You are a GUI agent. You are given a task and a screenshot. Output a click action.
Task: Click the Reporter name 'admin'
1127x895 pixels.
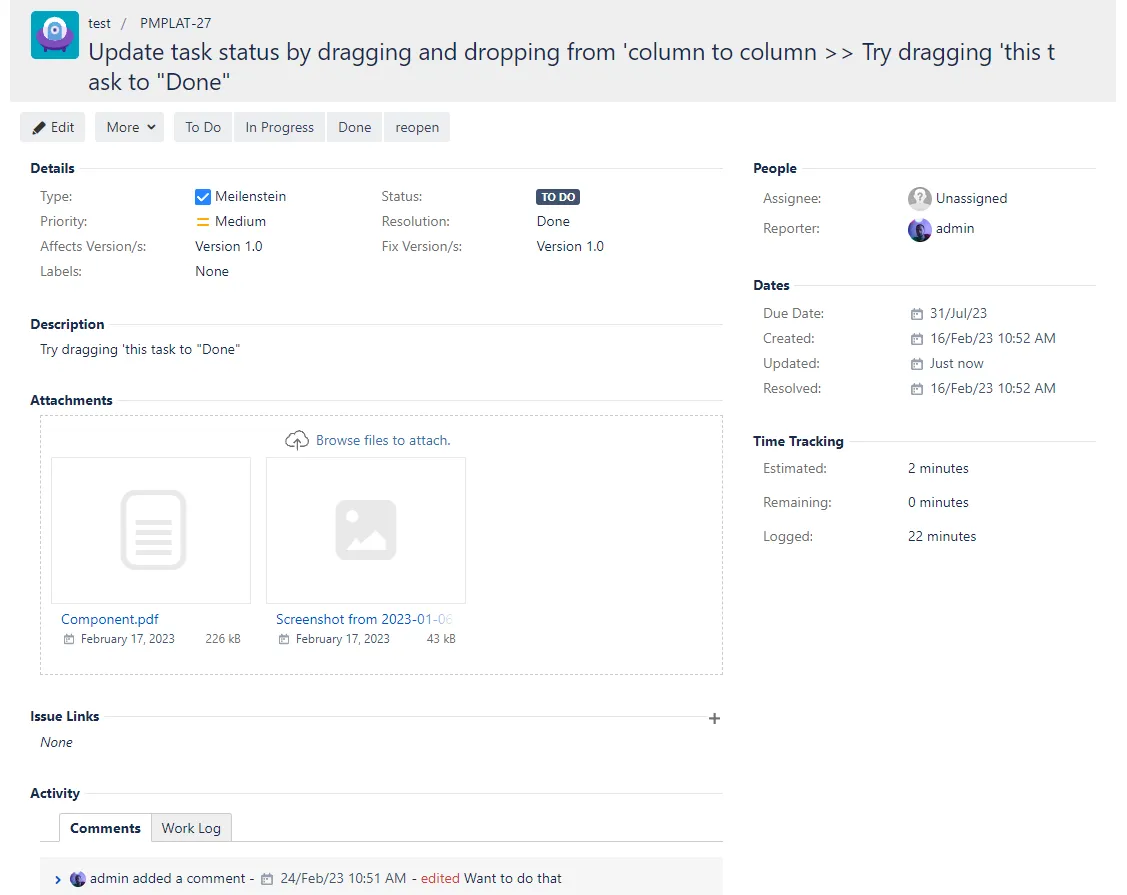pos(954,229)
